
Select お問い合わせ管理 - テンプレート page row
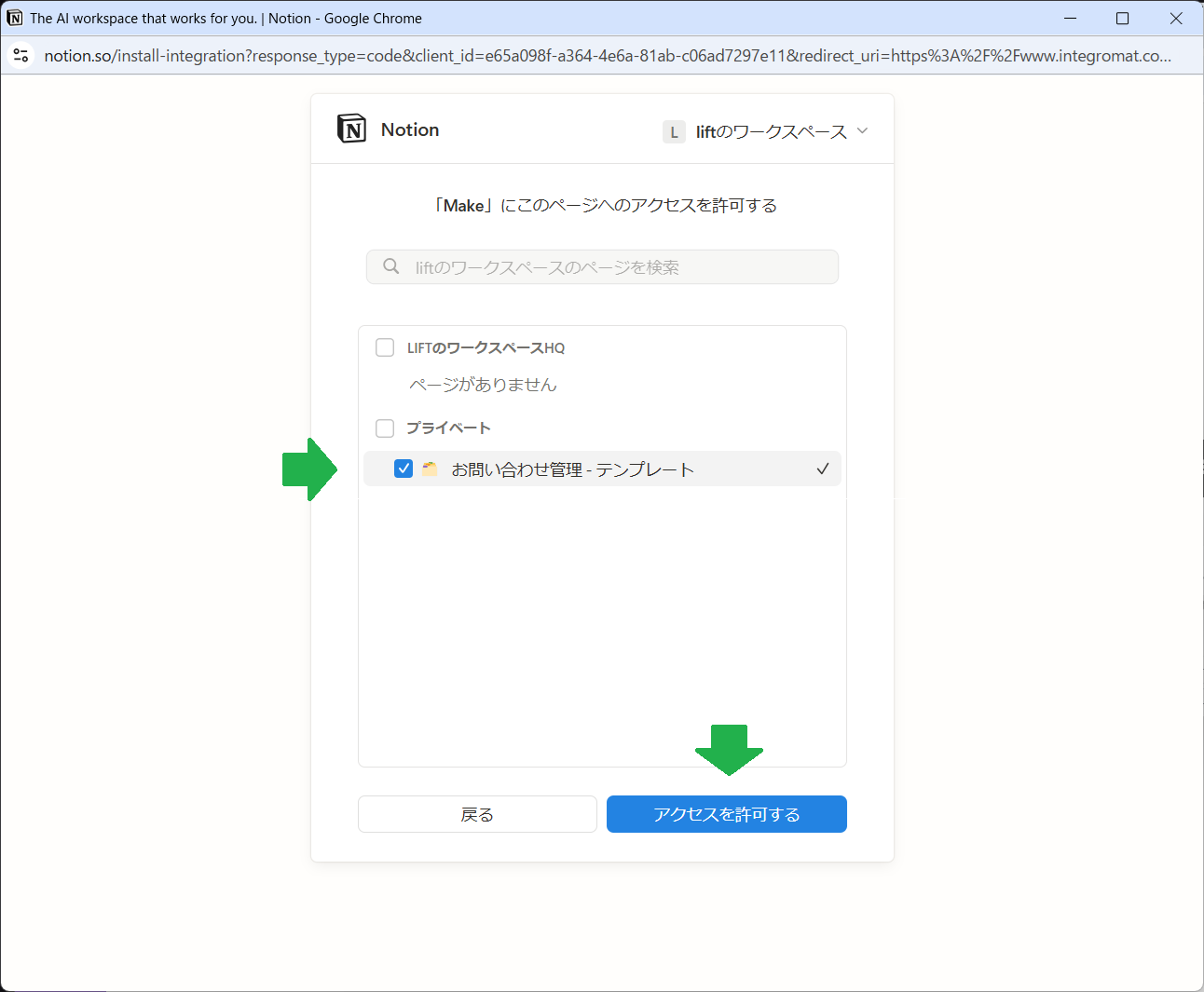click(602, 469)
